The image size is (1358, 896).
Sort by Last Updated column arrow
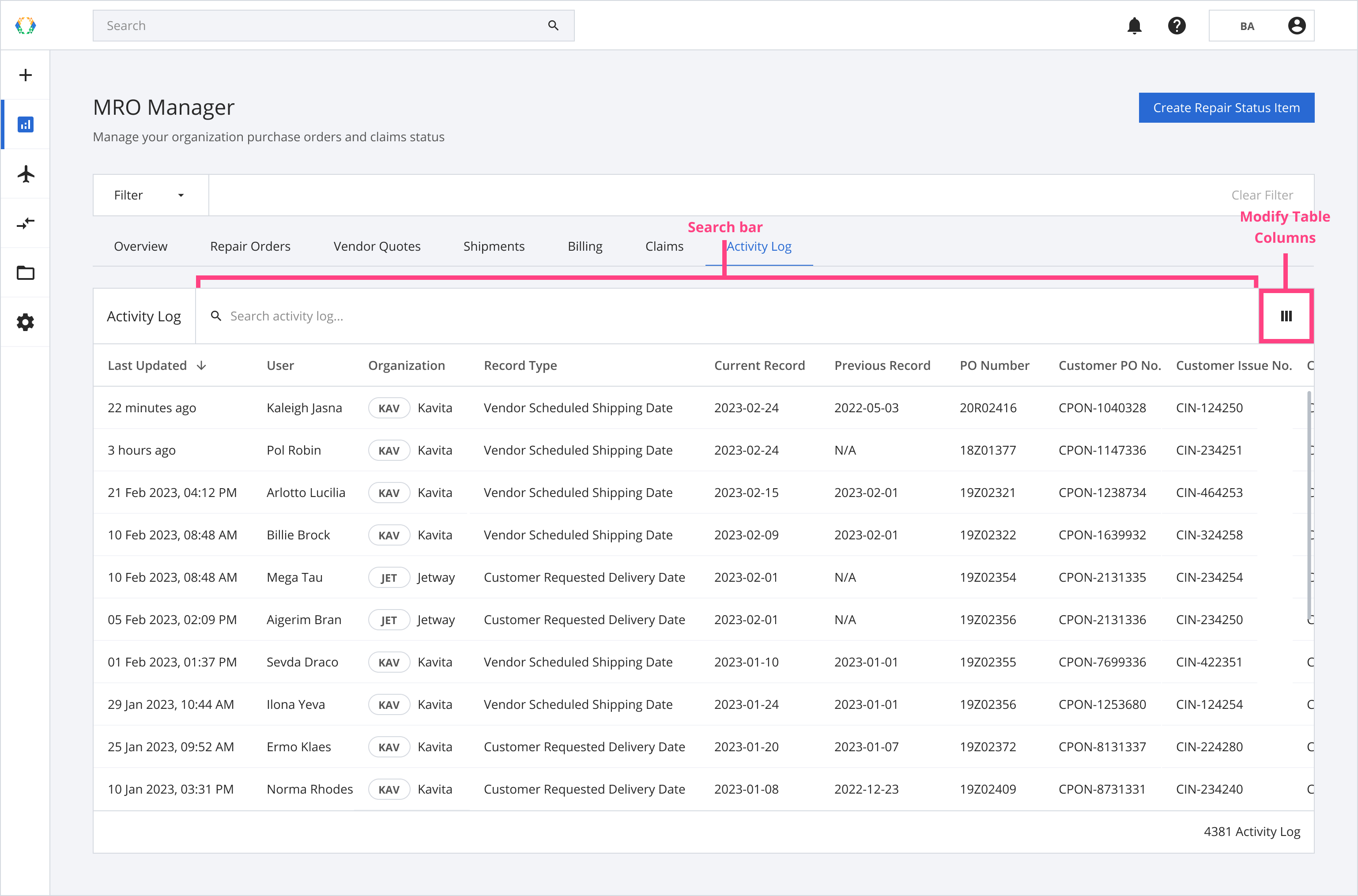[x=201, y=366]
